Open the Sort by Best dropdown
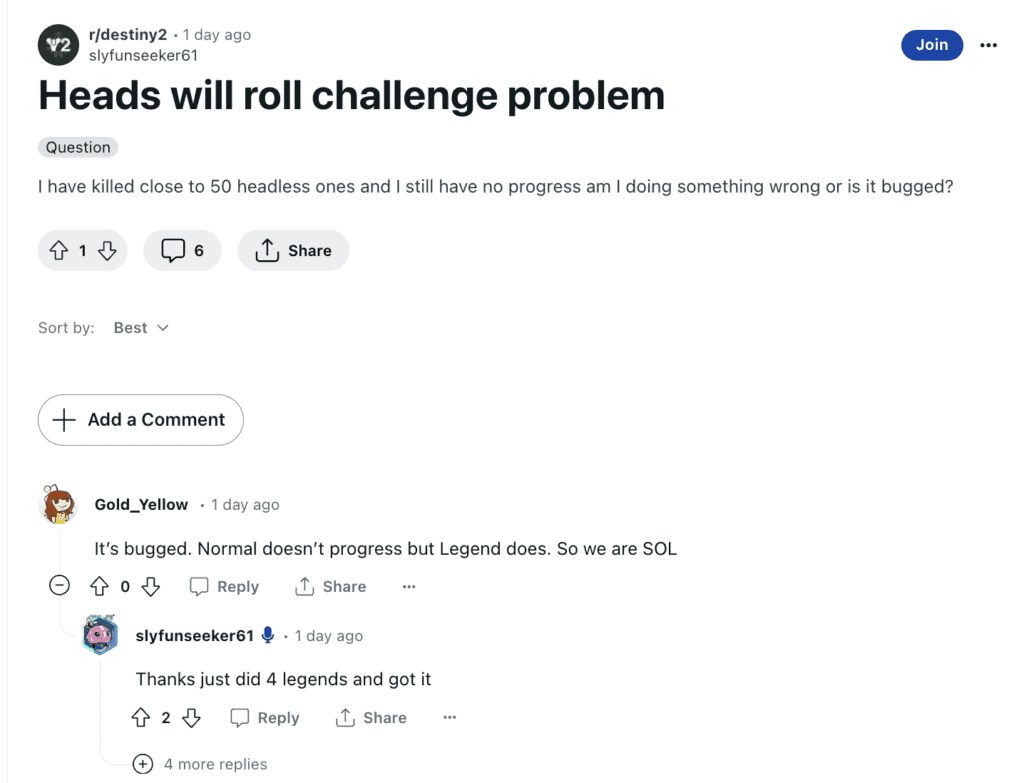 pyautogui.click(x=141, y=328)
